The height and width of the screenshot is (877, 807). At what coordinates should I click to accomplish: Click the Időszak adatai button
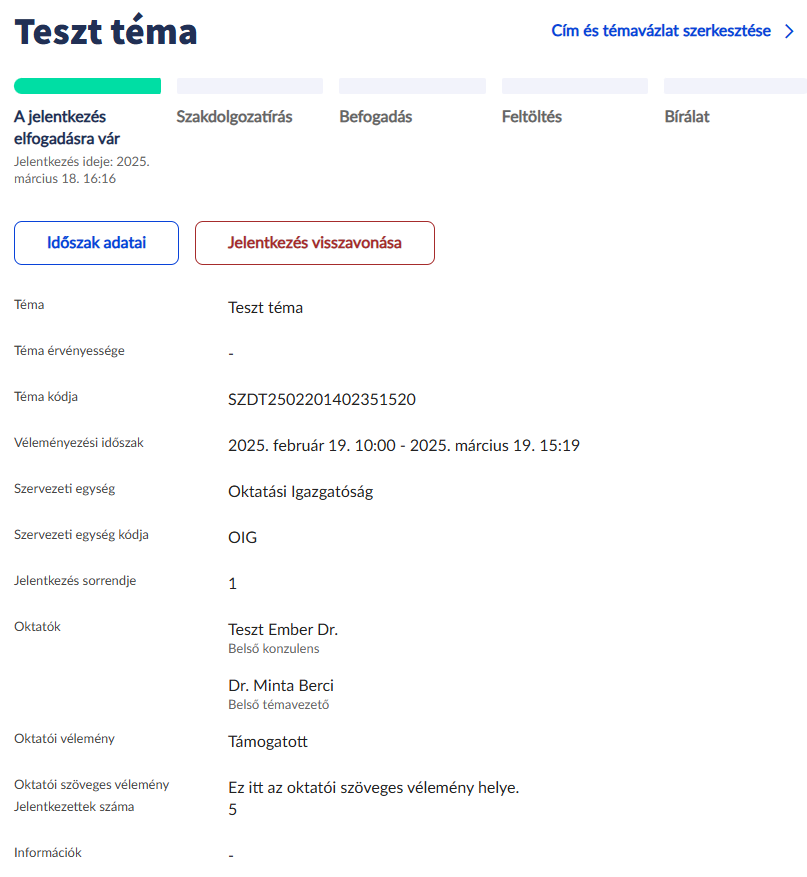coord(96,243)
